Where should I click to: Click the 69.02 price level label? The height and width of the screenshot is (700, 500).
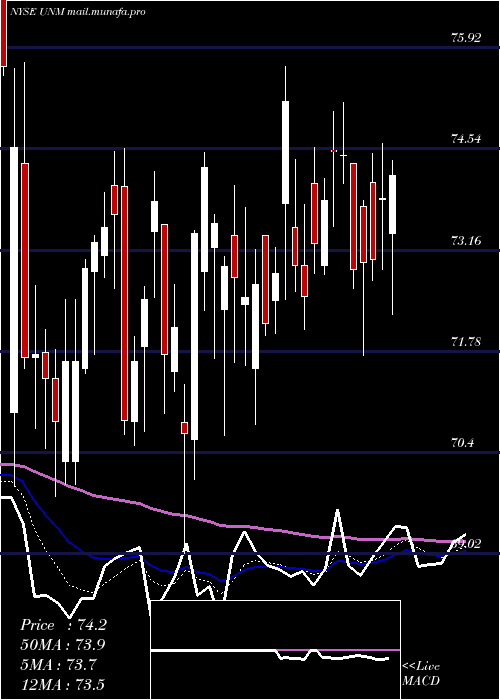[466, 544]
